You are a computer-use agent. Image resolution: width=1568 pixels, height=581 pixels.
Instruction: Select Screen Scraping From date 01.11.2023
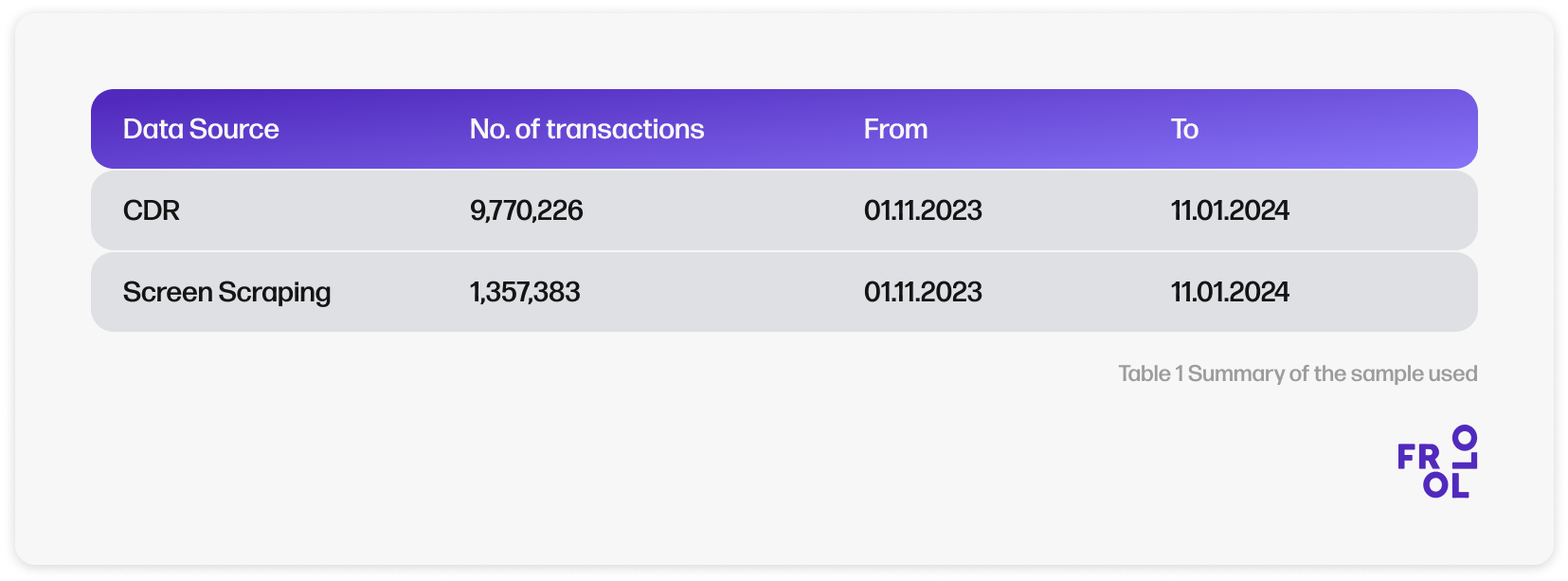tap(923, 292)
